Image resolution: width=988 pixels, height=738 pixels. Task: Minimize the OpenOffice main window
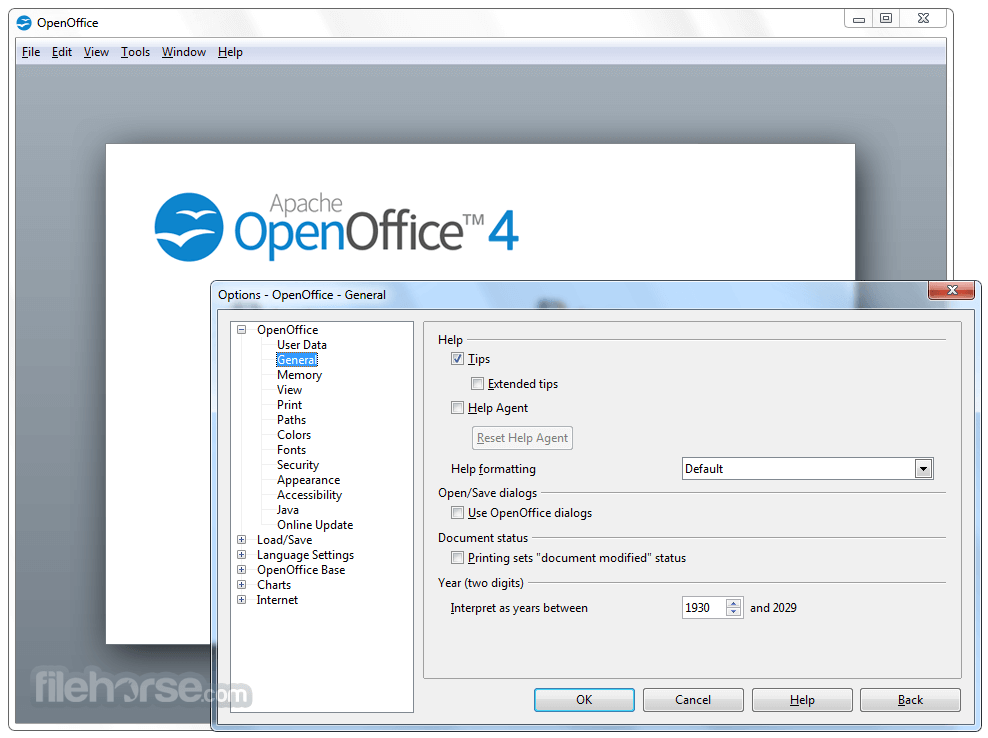(x=858, y=19)
